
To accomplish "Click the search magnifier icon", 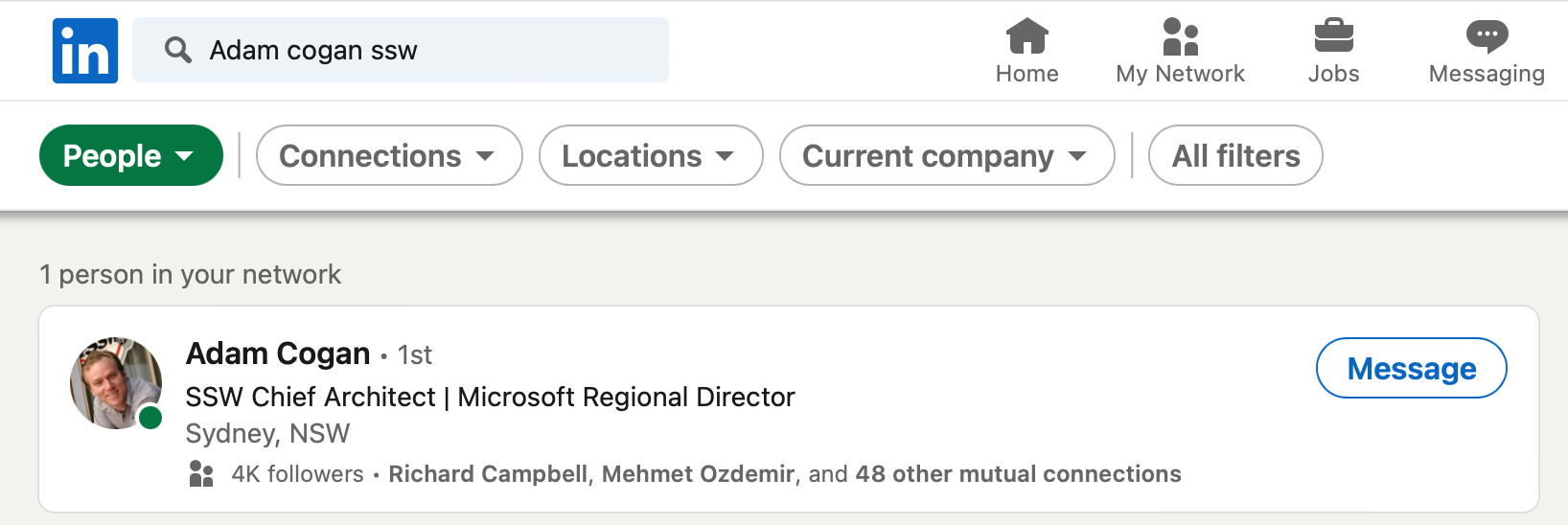I will pos(177,50).
